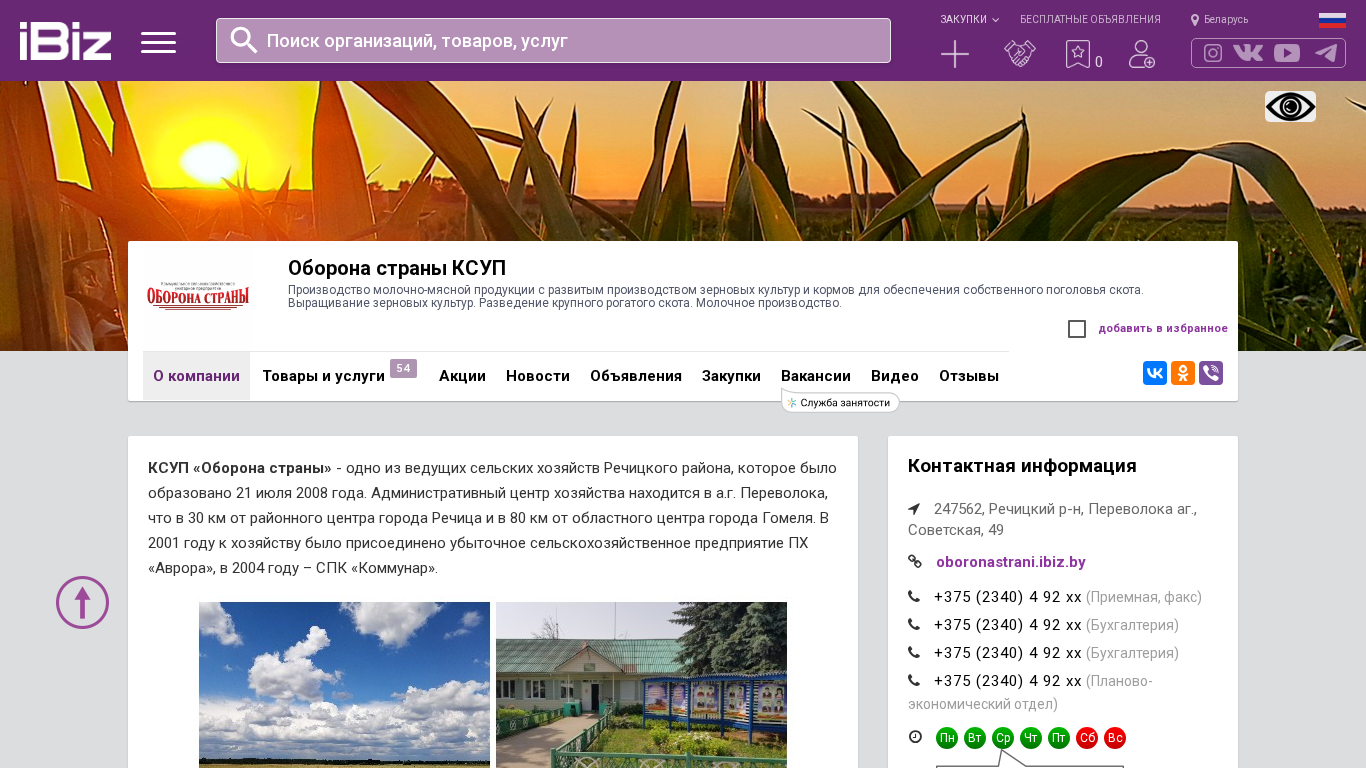The image size is (1366, 768).
Task: Open the VK icon in header
Action: (x=1248, y=53)
